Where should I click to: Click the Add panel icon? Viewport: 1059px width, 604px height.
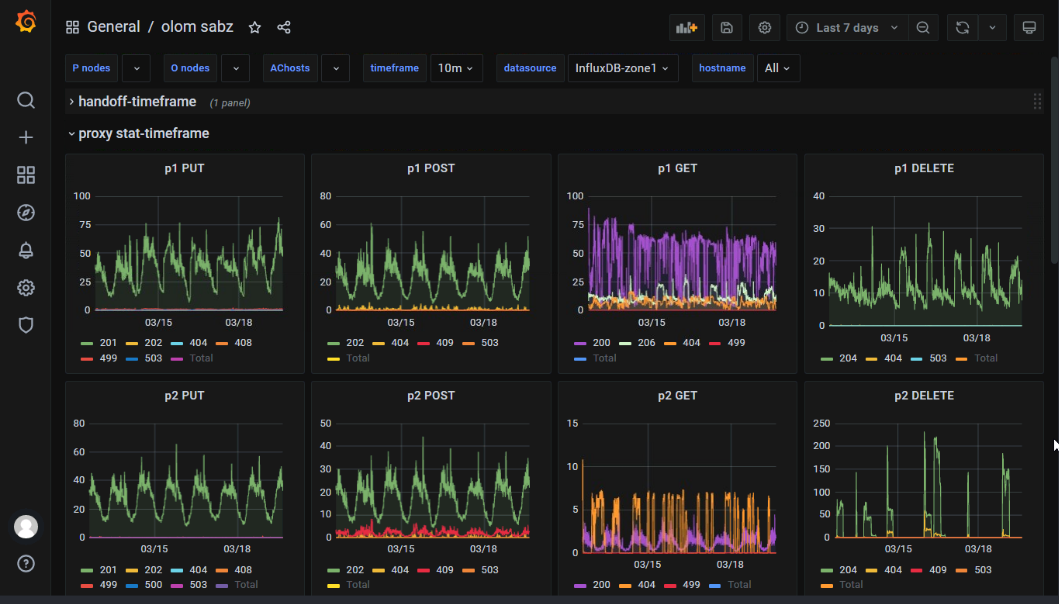point(687,28)
